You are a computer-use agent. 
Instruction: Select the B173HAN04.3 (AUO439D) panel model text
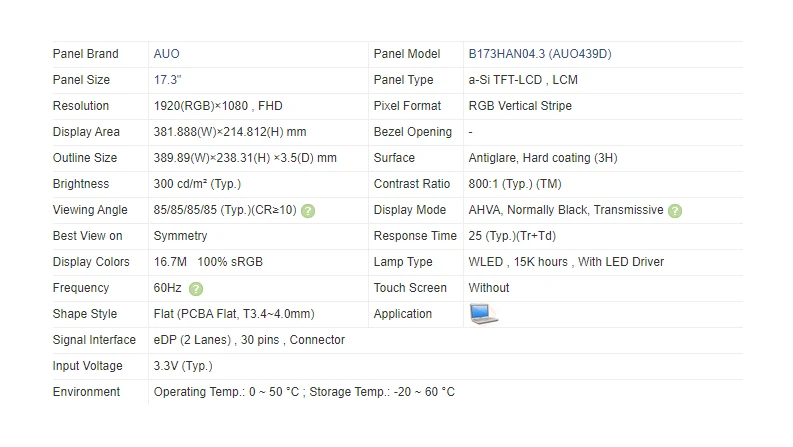(x=539, y=54)
